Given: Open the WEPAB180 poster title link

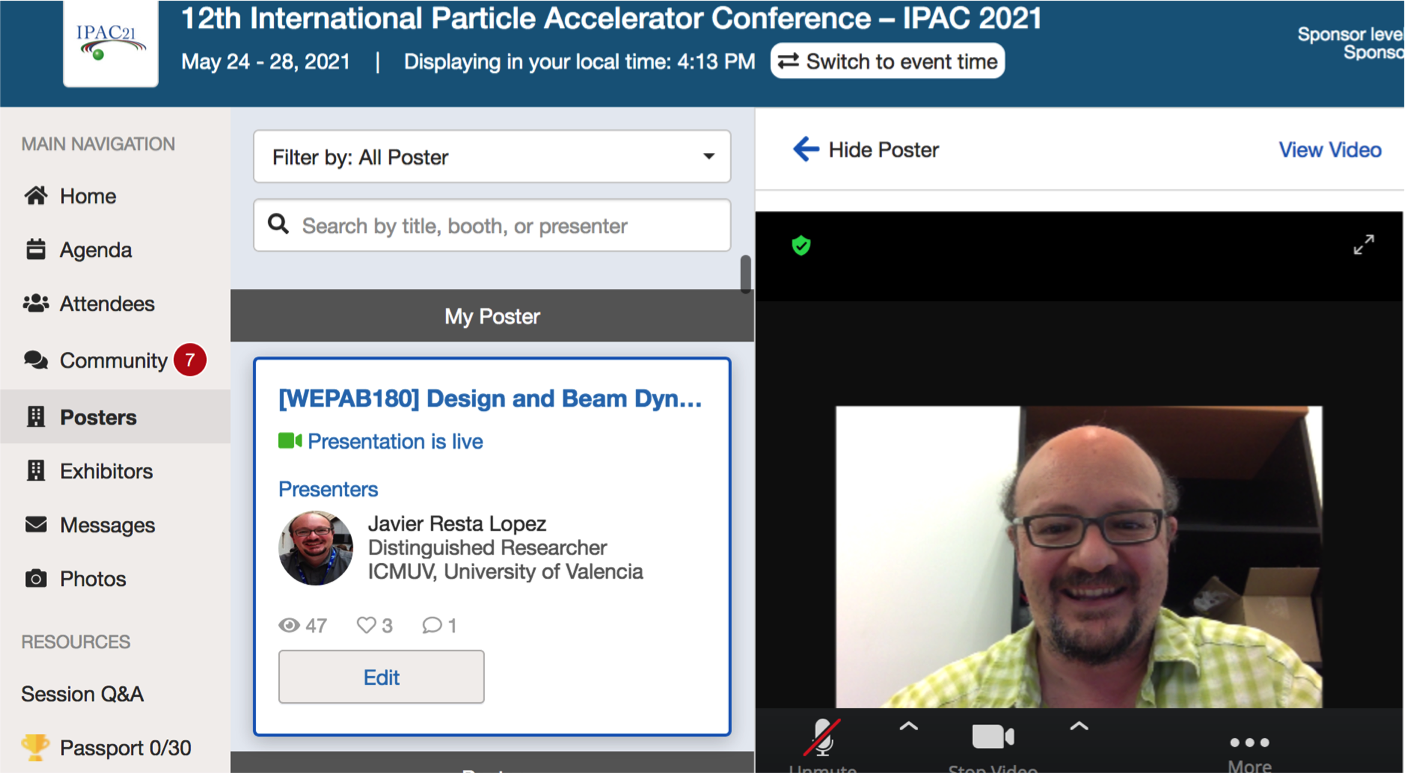Looking at the screenshot, I should click(490, 399).
